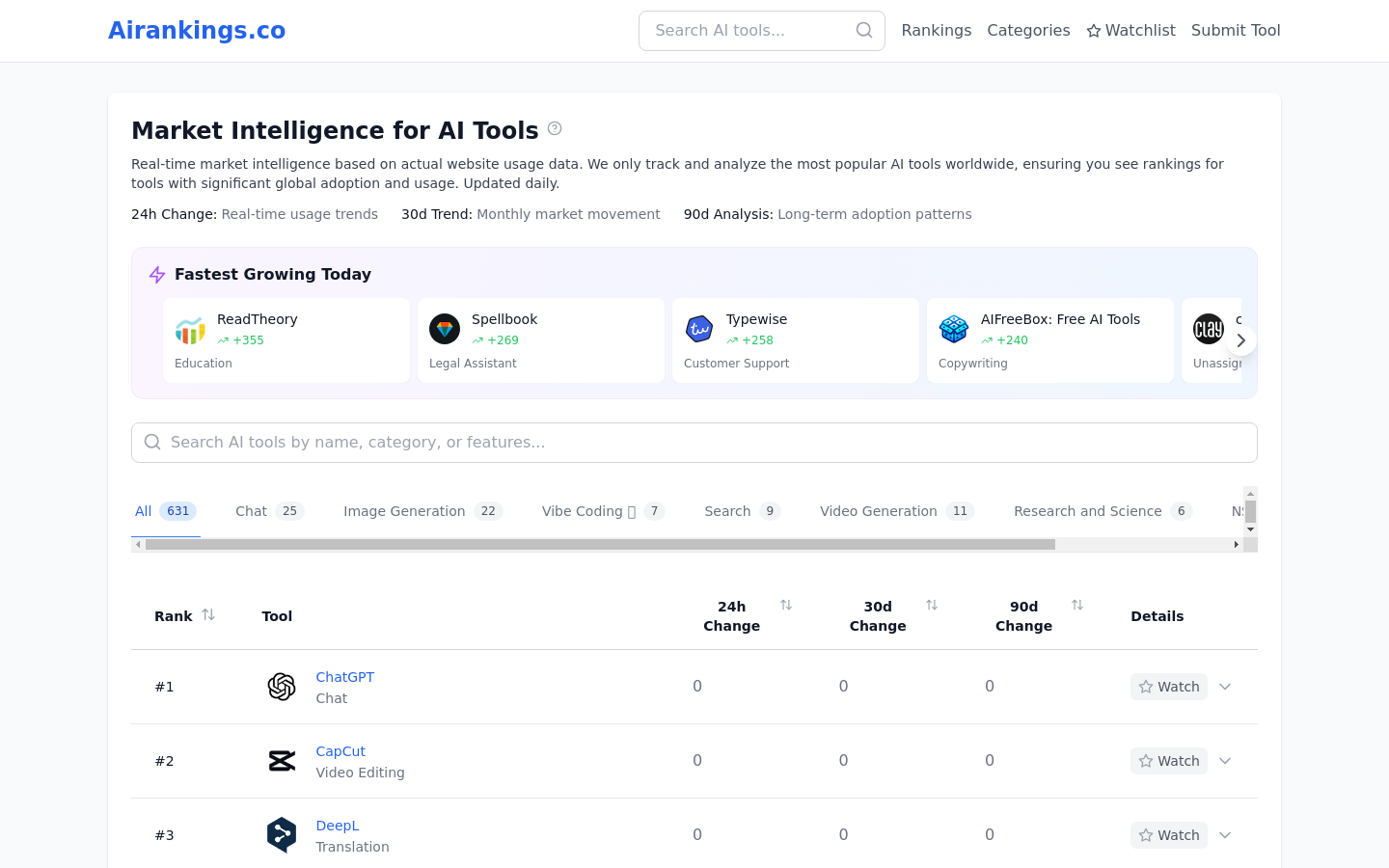The image size is (1389, 868).
Task: Open the Watchlist page
Action: point(1130,31)
